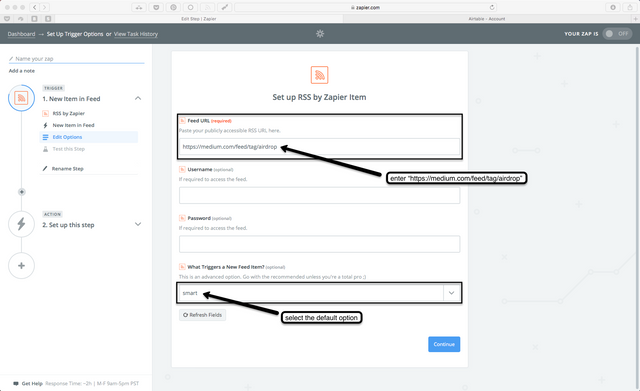This screenshot has height=391, width=640.
Task: Click the Pocket icon in favorites bar
Action: [7, 19]
